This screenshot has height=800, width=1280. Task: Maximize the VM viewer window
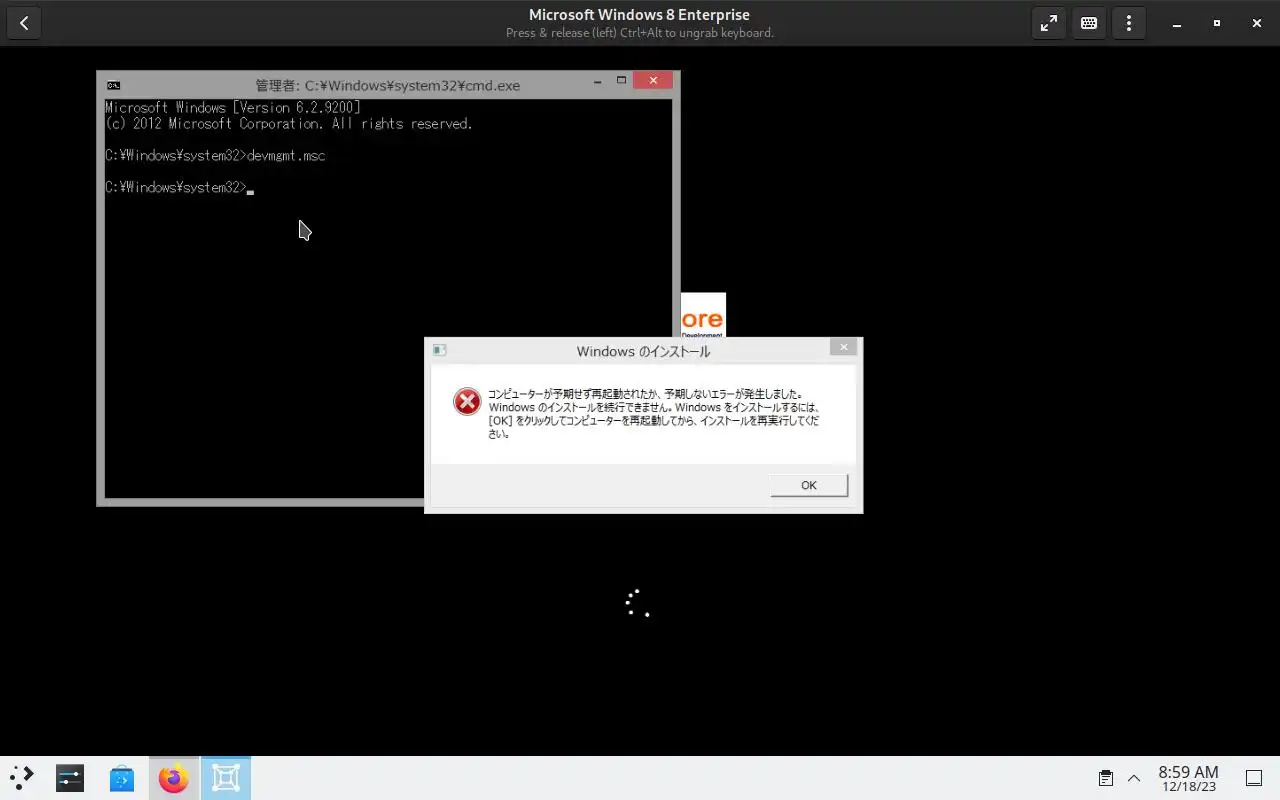click(1217, 23)
